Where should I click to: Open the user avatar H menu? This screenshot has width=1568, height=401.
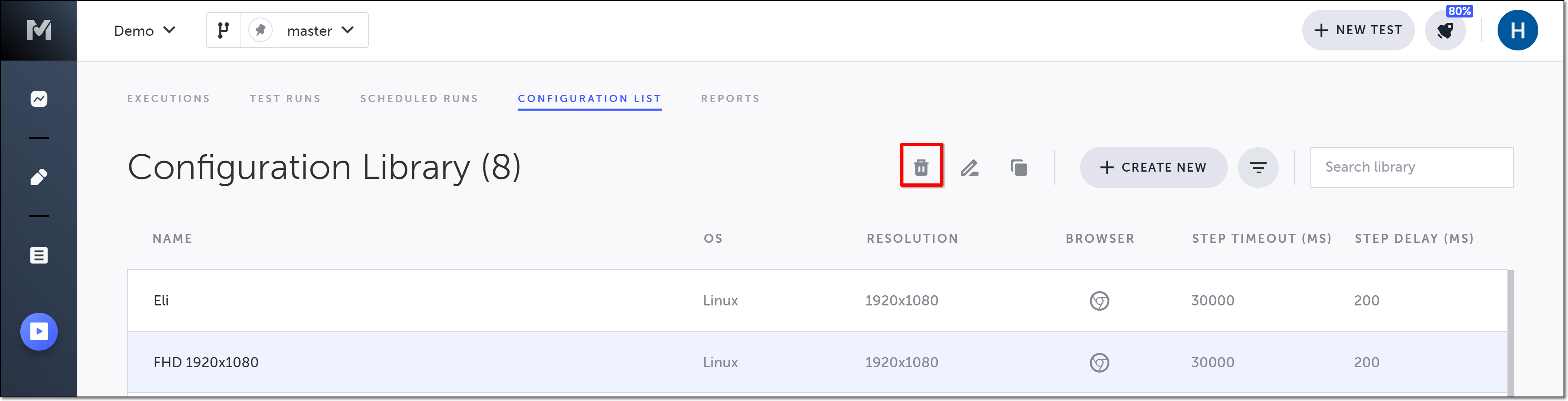[1517, 31]
